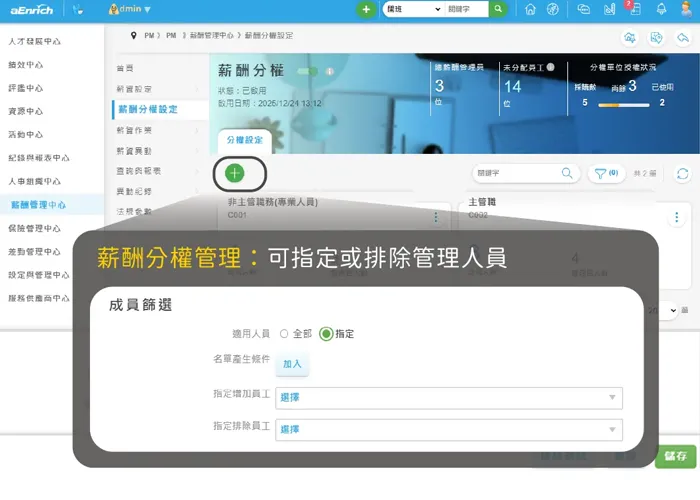Click info icon beside 薪酬分權 toggle
Image resolution: width=700 pixels, height=500 pixels.
[x=330, y=71]
